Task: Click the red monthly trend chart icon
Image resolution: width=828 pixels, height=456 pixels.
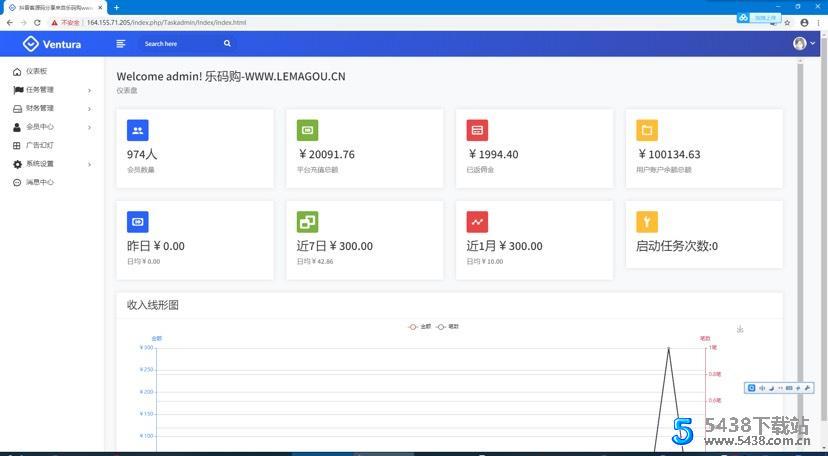Action: point(477,222)
